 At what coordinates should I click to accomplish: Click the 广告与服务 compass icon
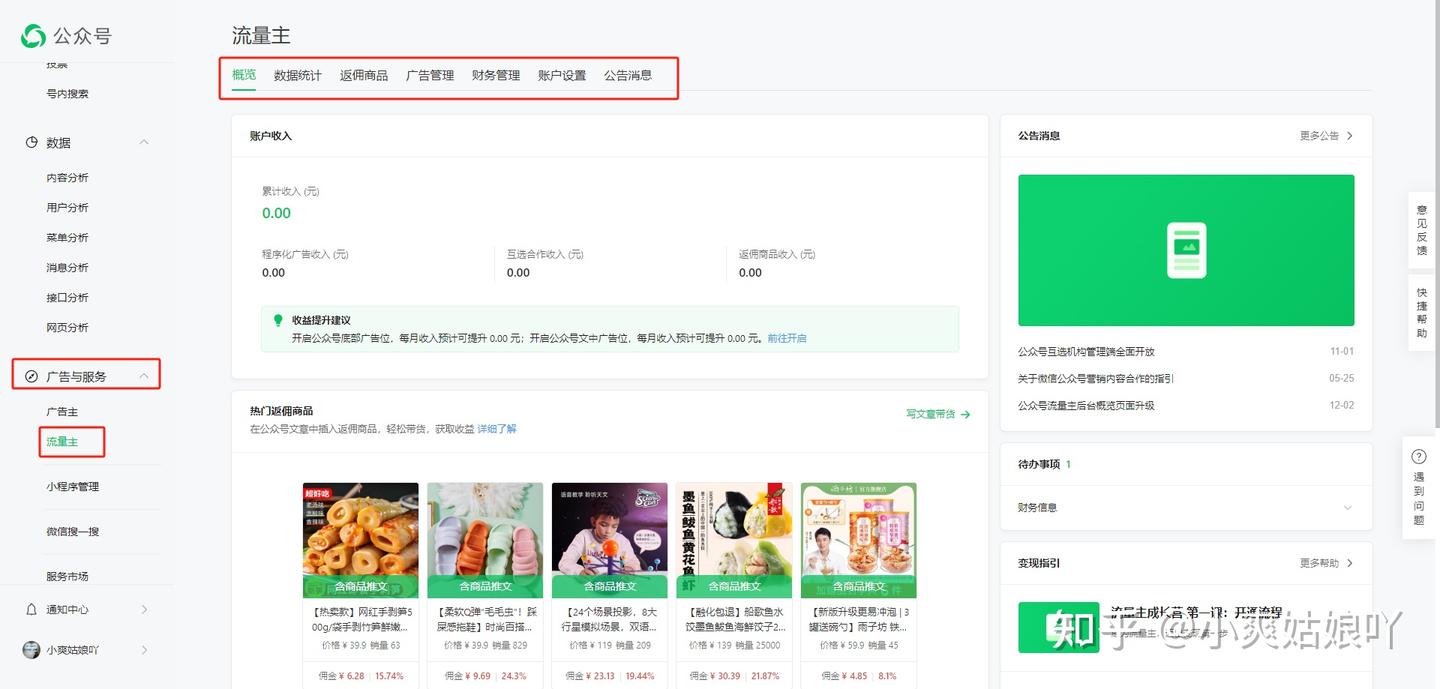coord(32,376)
